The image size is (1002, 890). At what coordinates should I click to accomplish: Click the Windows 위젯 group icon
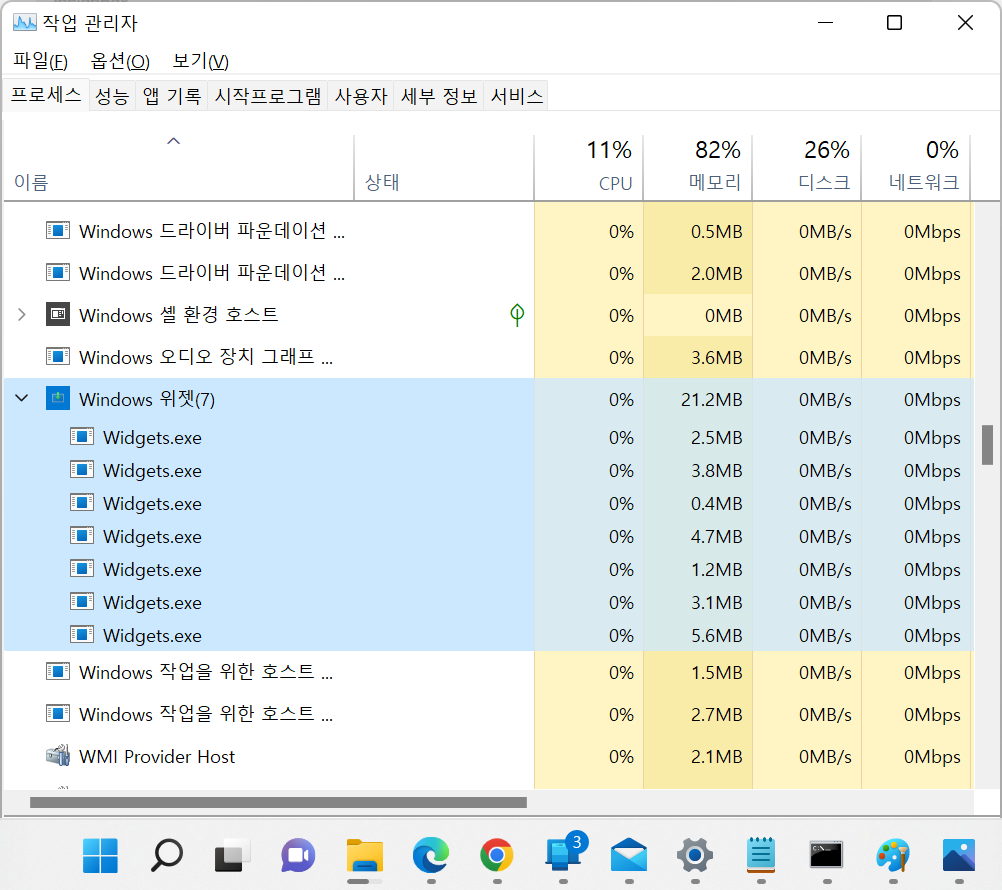58,399
